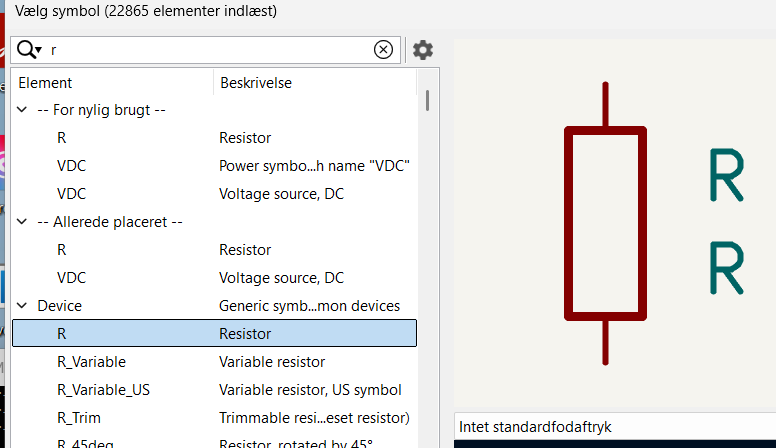Click the symbol list vertical scrollbar thumb
Screen dimensions: 776x448
[x=427, y=101]
